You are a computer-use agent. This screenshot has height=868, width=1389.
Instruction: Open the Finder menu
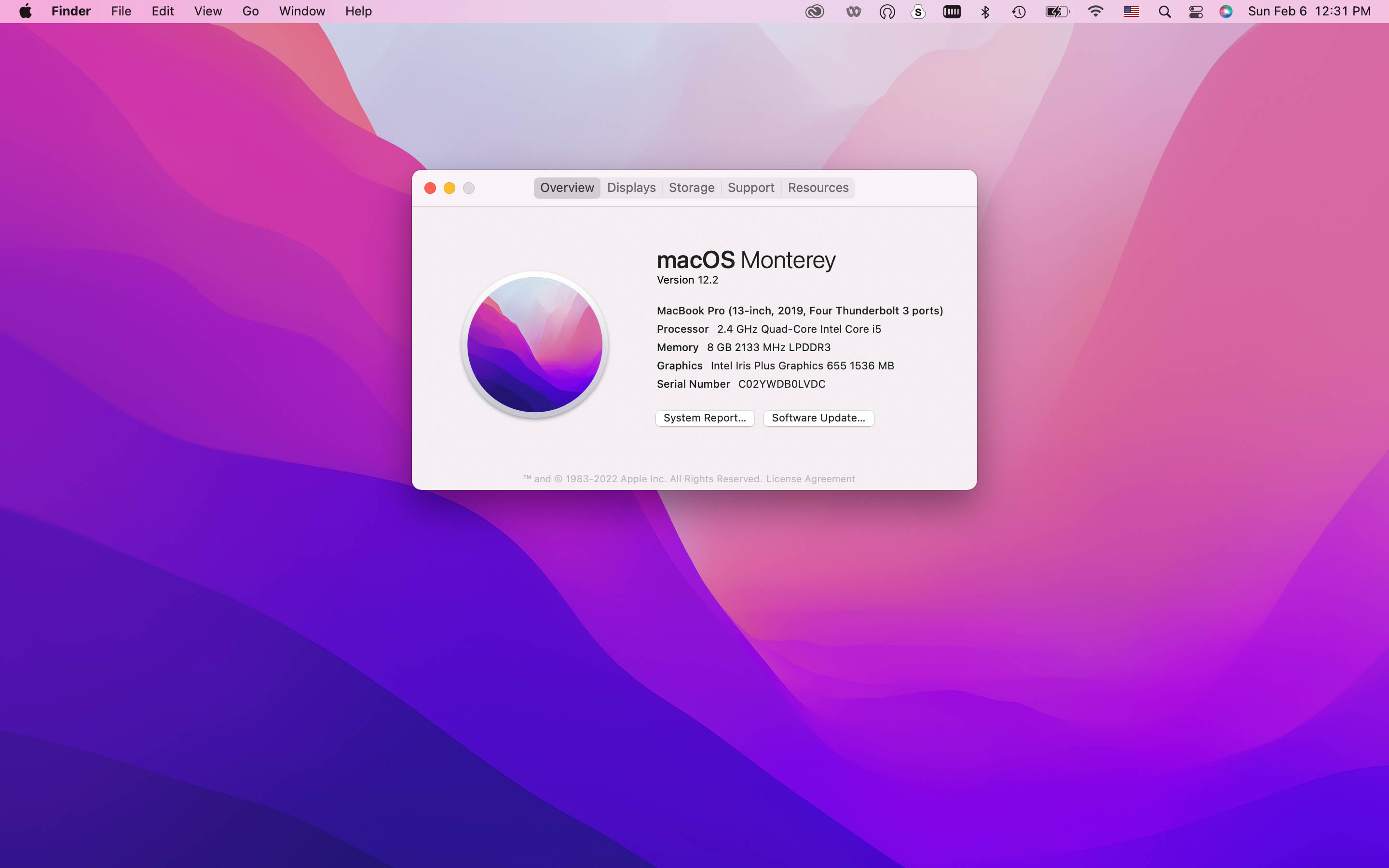click(71, 11)
